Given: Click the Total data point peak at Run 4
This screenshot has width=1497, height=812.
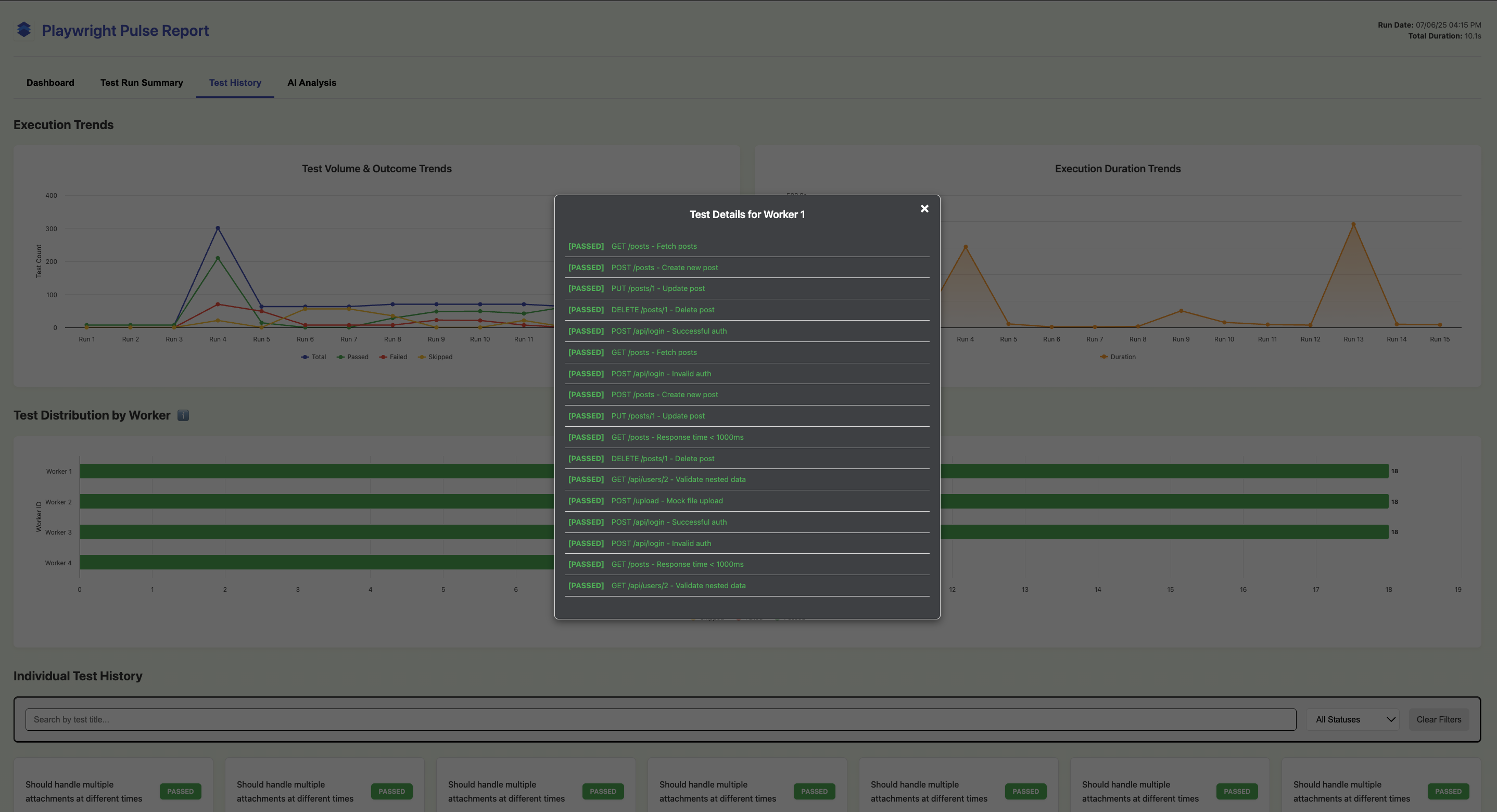Looking at the screenshot, I should point(218,228).
